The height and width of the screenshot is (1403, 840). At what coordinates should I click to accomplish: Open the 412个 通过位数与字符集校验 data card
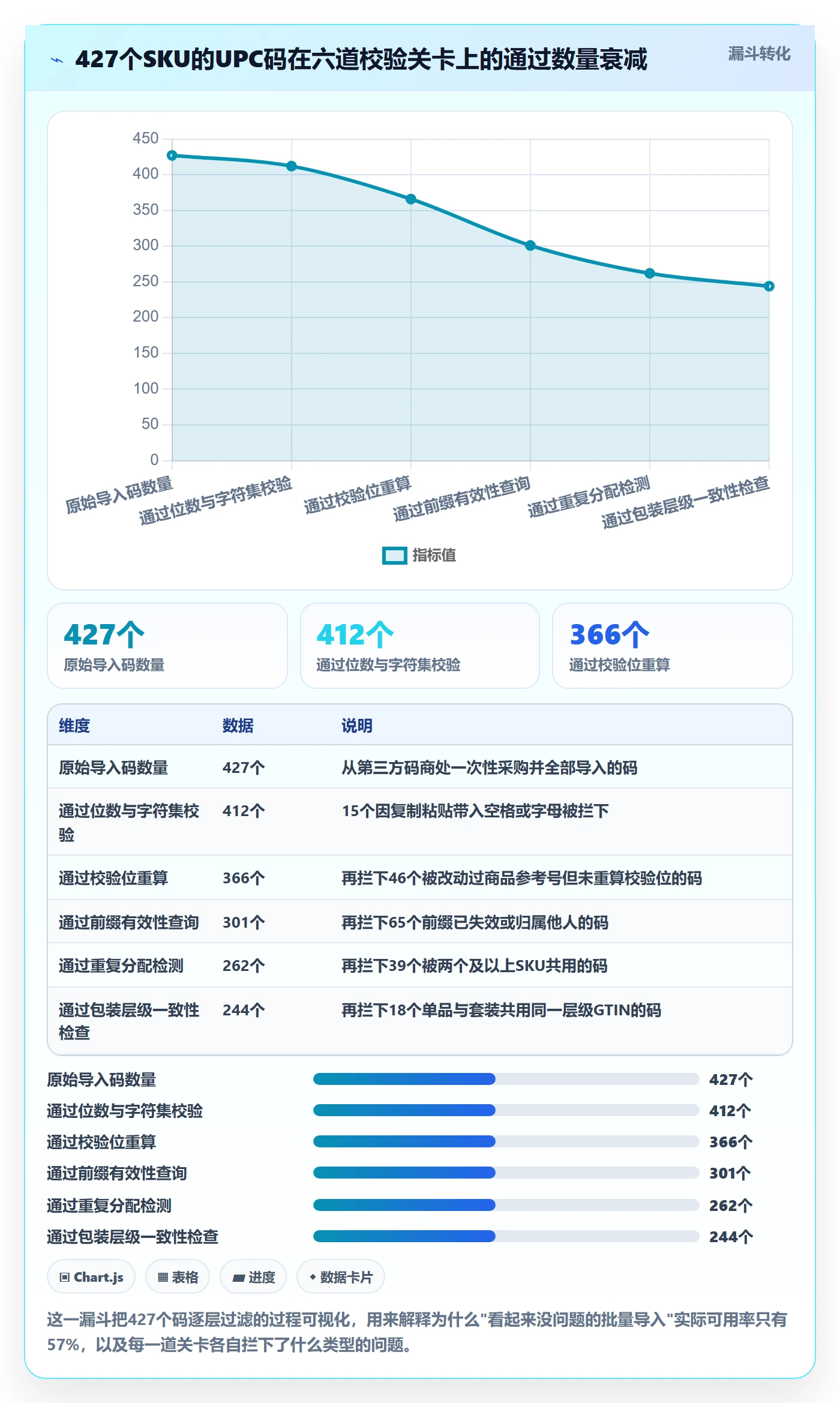coord(420,646)
